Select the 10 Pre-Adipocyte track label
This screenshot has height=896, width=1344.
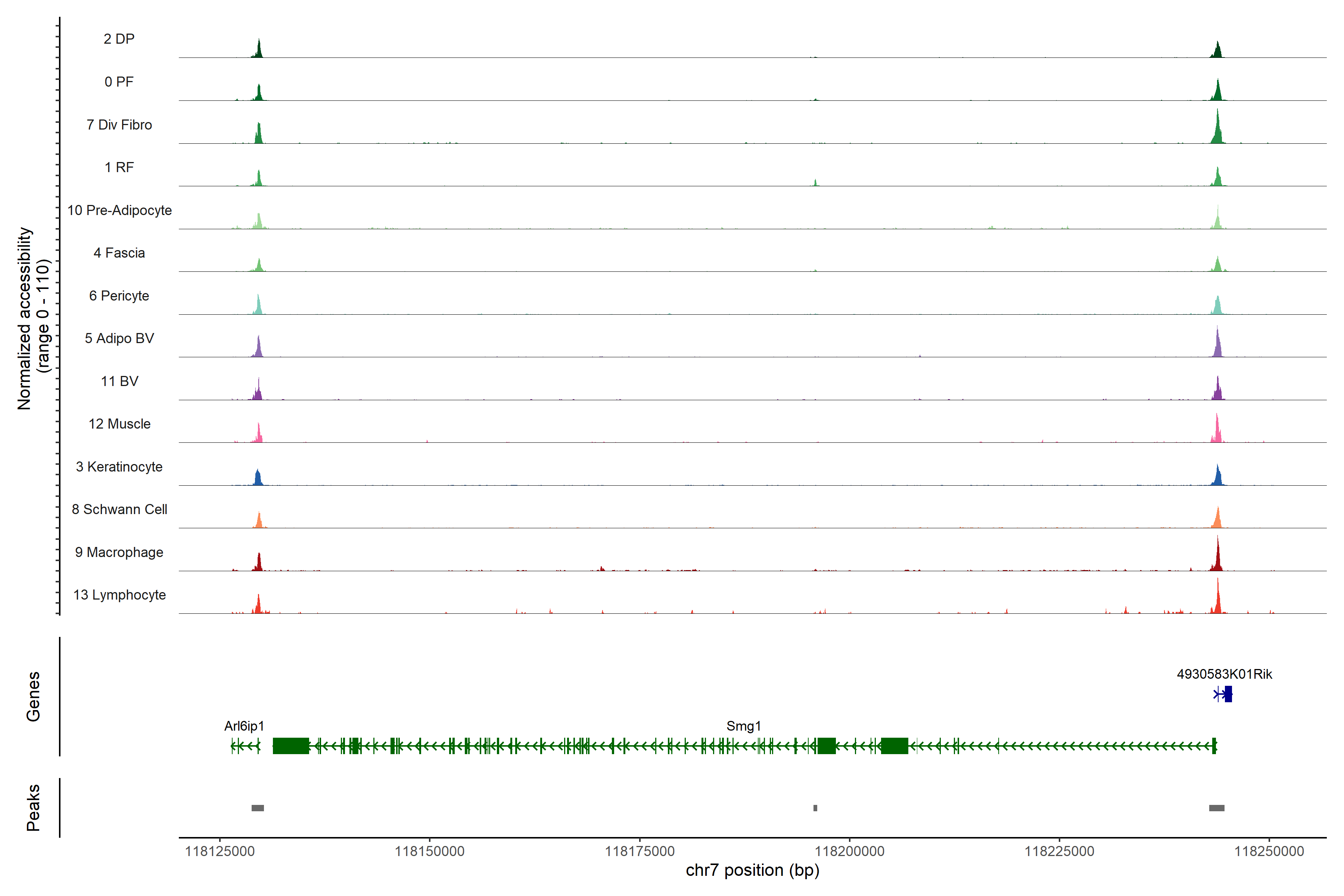119,210
